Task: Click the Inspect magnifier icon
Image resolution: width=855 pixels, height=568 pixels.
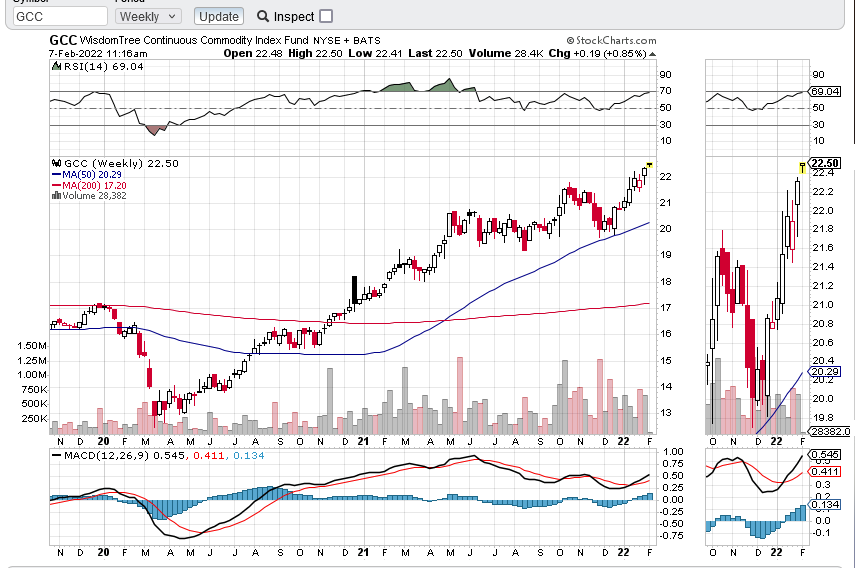Action: point(263,16)
